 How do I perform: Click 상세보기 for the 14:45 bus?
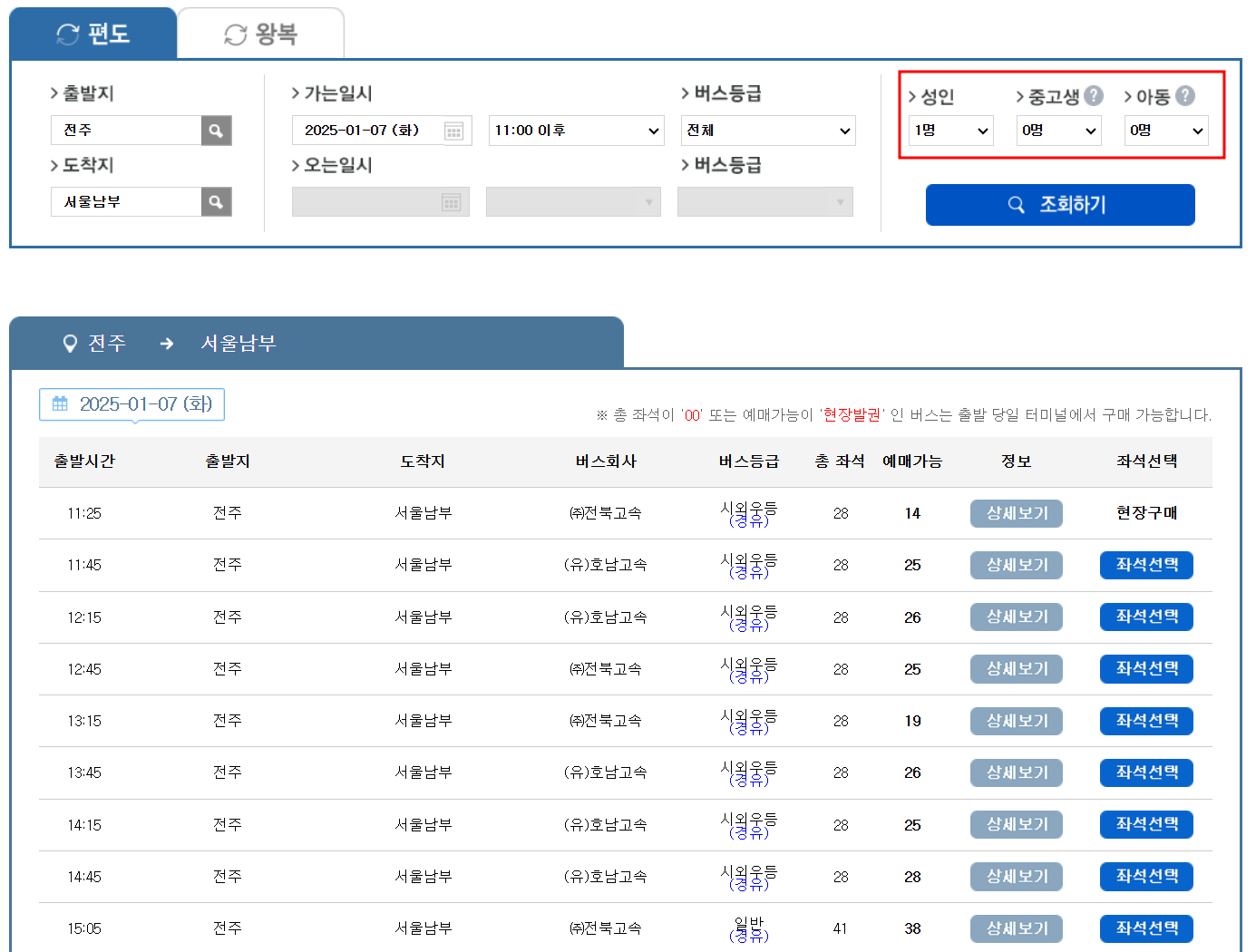pos(1017,877)
